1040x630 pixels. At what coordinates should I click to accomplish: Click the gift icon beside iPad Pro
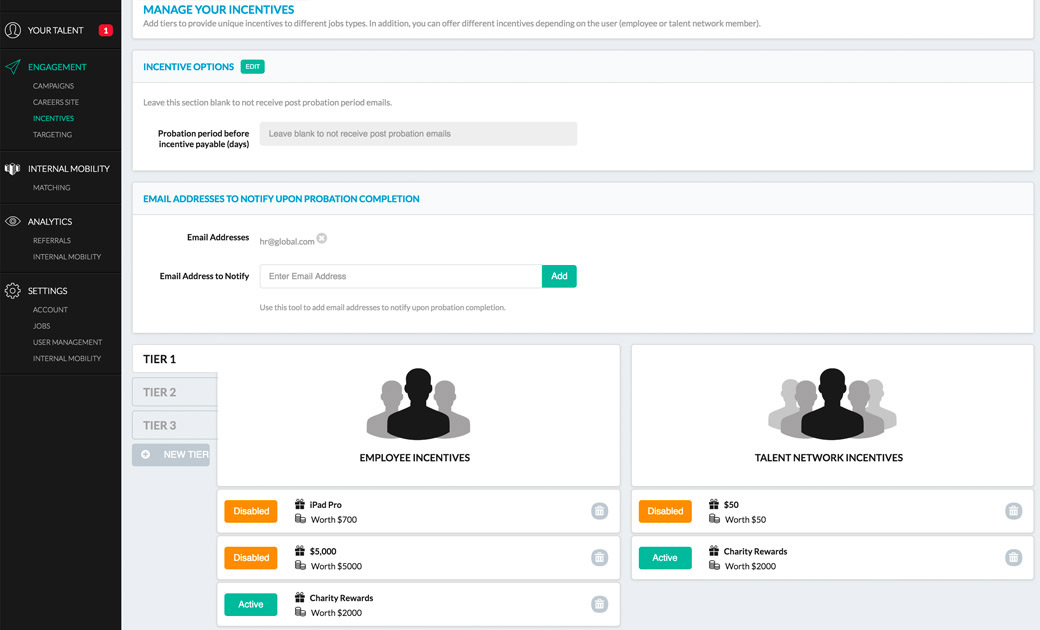pyautogui.click(x=300, y=504)
